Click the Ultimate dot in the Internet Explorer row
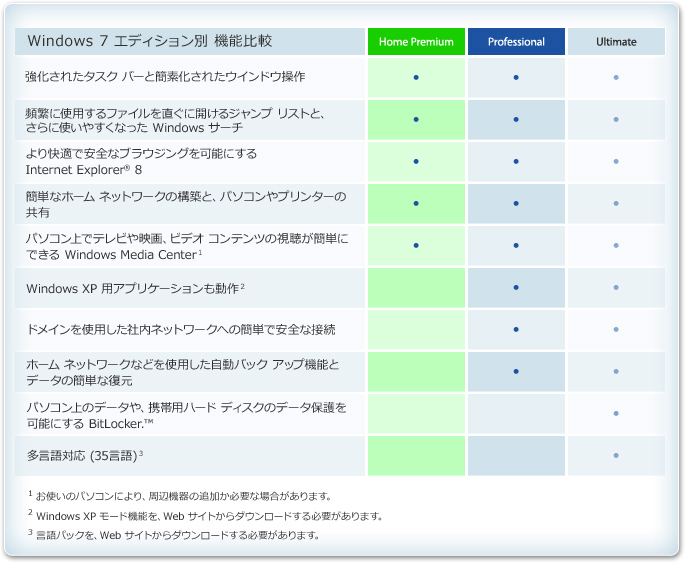This screenshot has height=563, width=685. click(x=616, y=161)
